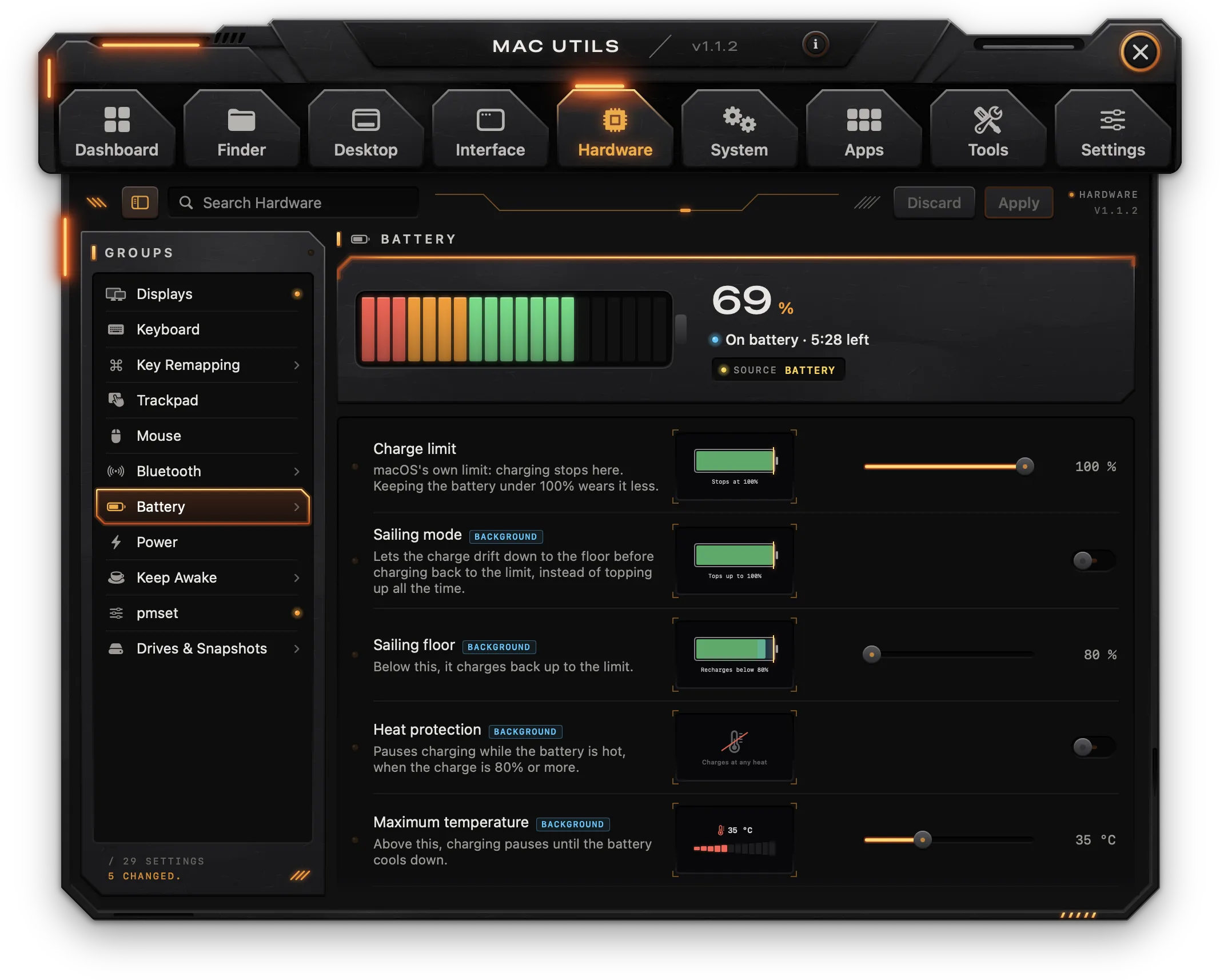Turn on the Heat protection toggle
1220x980 pixels.
pyautogui.click(x=1093, y=747)
